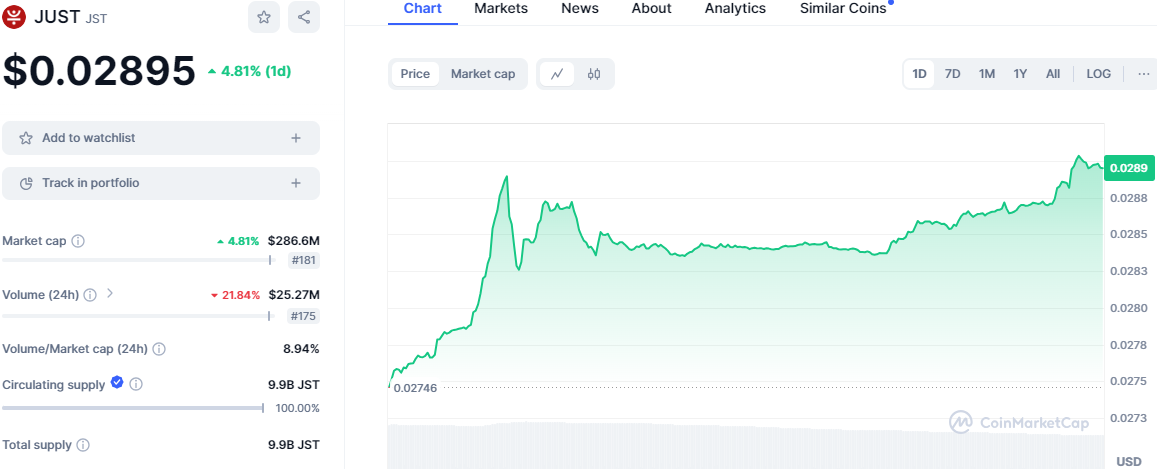Open the chart more options menu
This screenshot has width=1157, height=469.
[1143, 74]
